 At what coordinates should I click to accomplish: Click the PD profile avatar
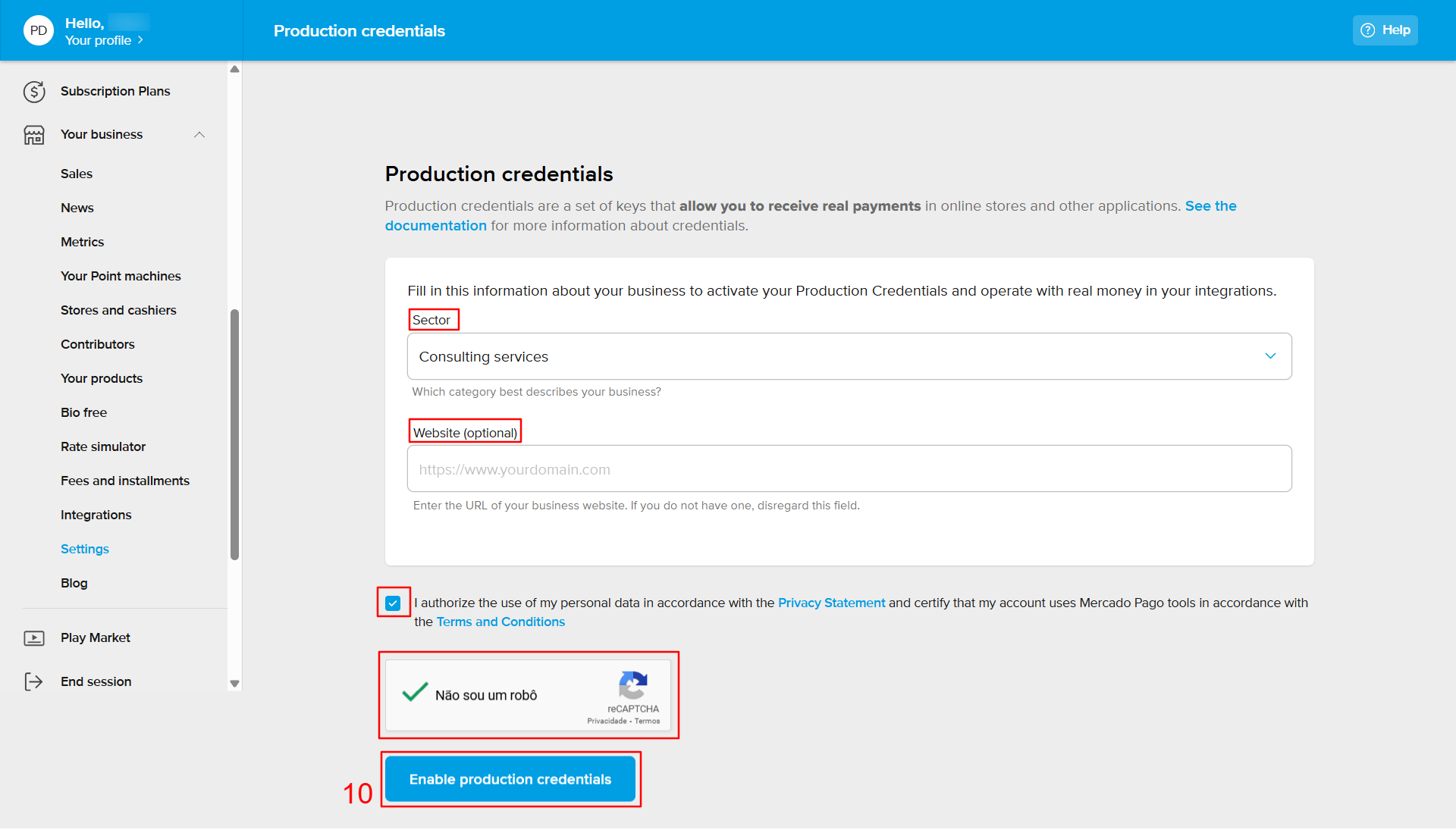[x=39, y=30]
